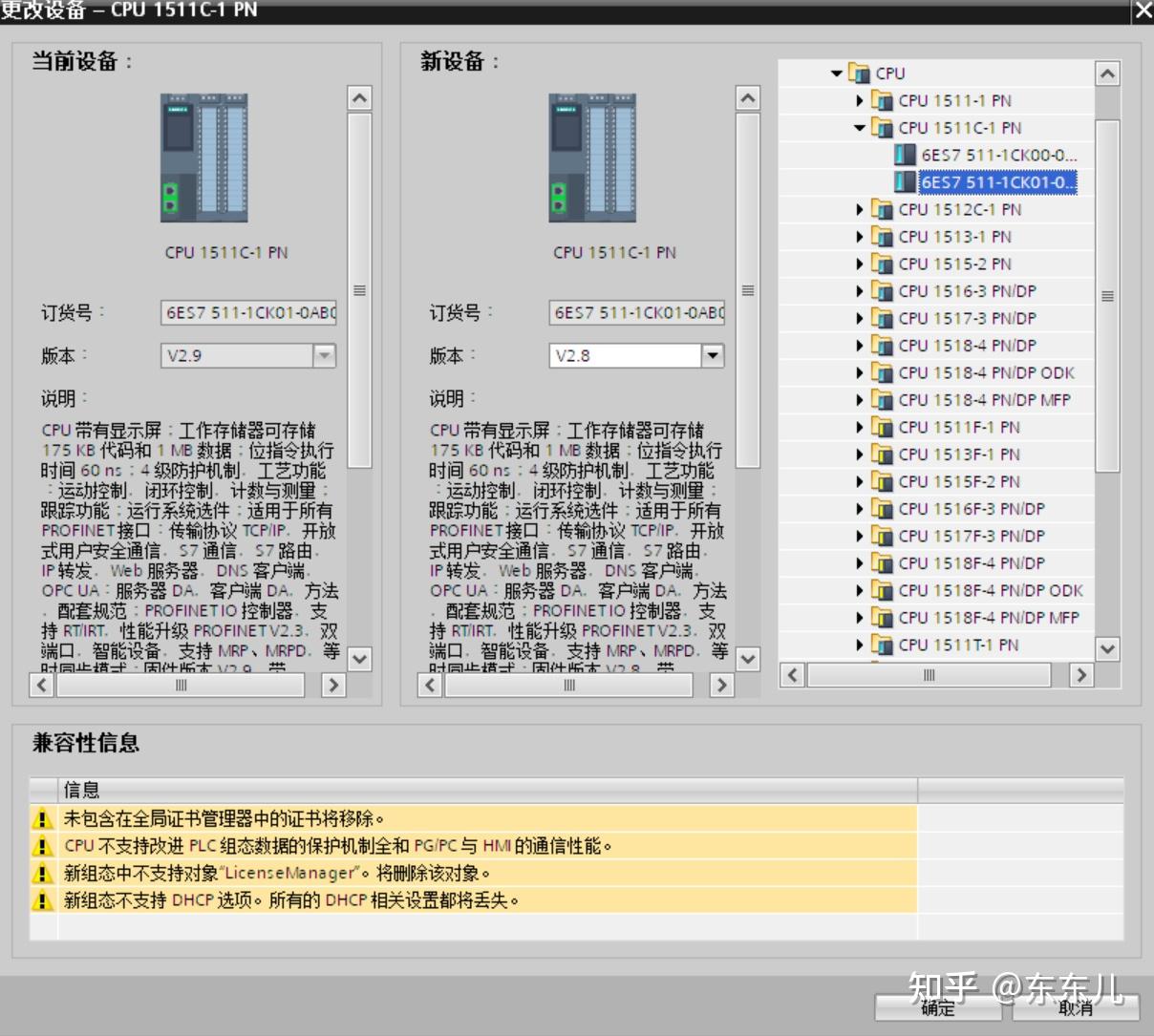Click scroll right arrow of CPU tree
This screenshot has width=1154, height=1036.
click(x=1080, y=675)
